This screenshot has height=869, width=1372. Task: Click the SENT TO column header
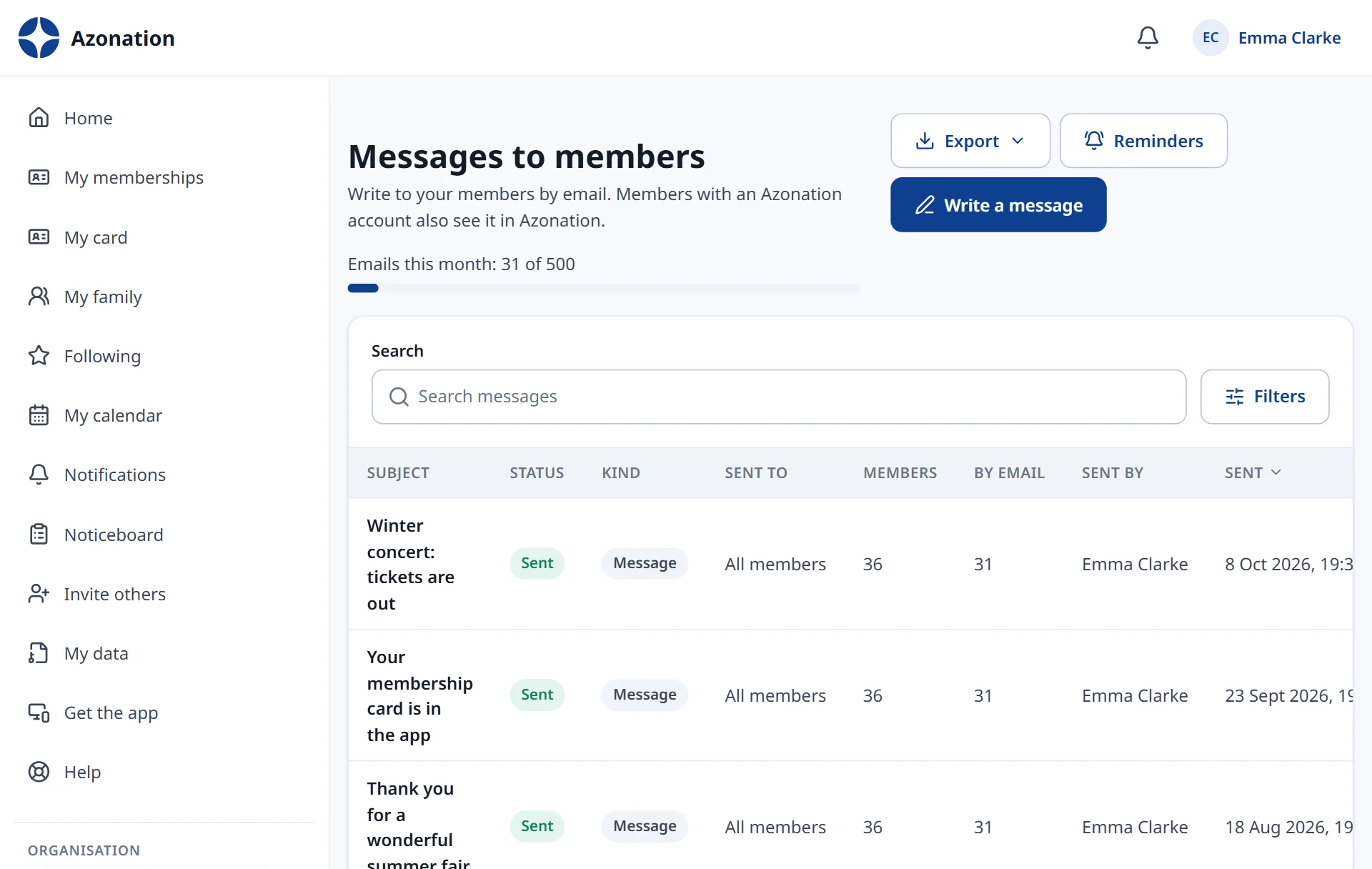pyautogui.click(x=756, y=473)
